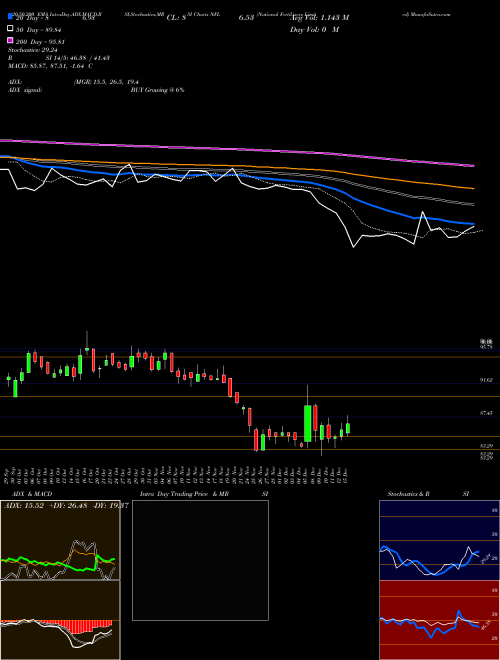Click inside the empty Intra Day trading chart box
This screenshot has height=660, width=500.
(200, 560)
